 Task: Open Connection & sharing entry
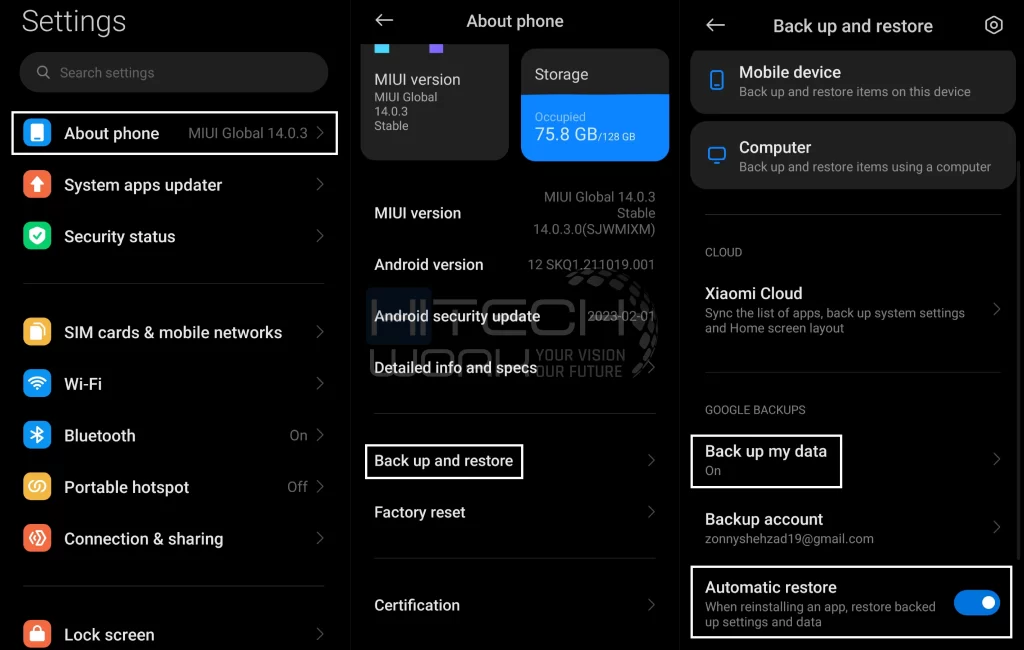pos(174,538)
